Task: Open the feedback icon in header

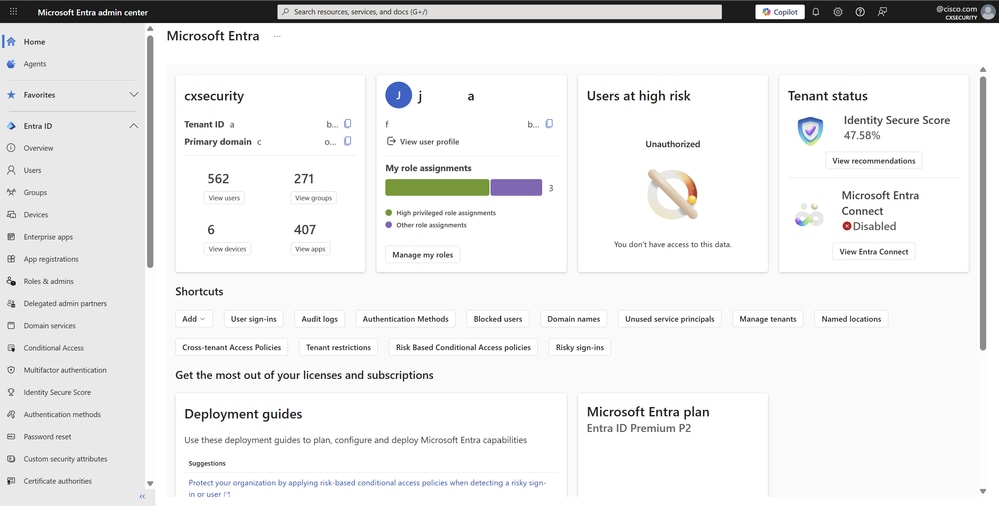Action: point(882,11)
